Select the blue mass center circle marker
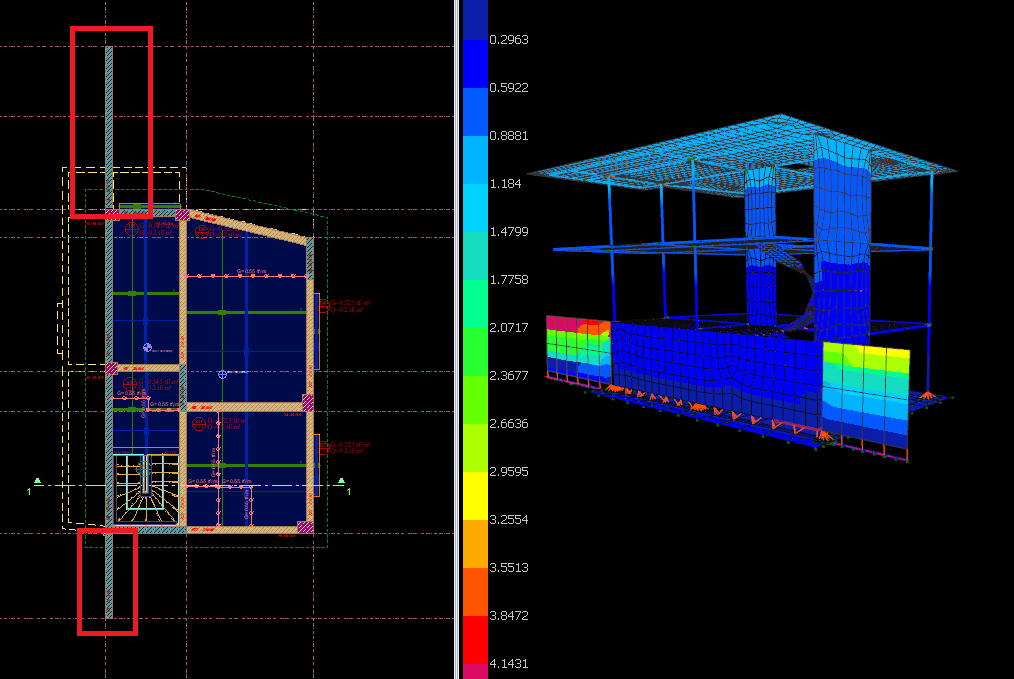The height and width of the screenshot is (679, 1014). [147, 348]
